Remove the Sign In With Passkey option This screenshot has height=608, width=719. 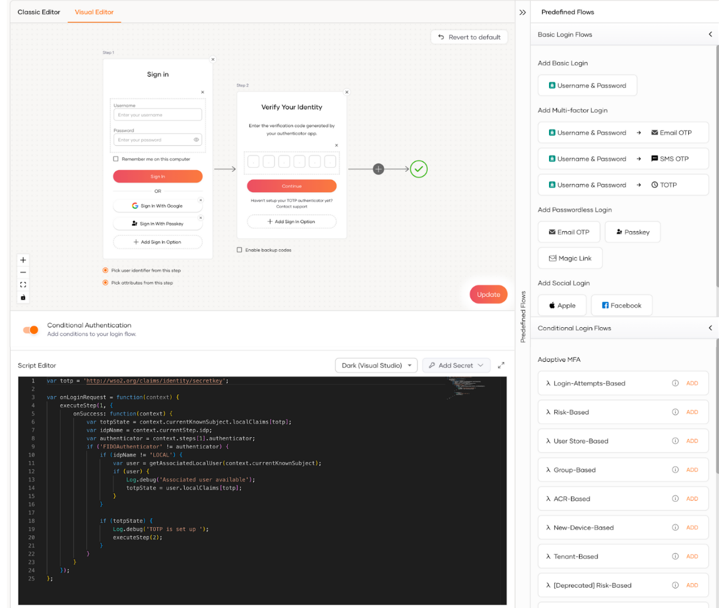(x=200, y=218)
